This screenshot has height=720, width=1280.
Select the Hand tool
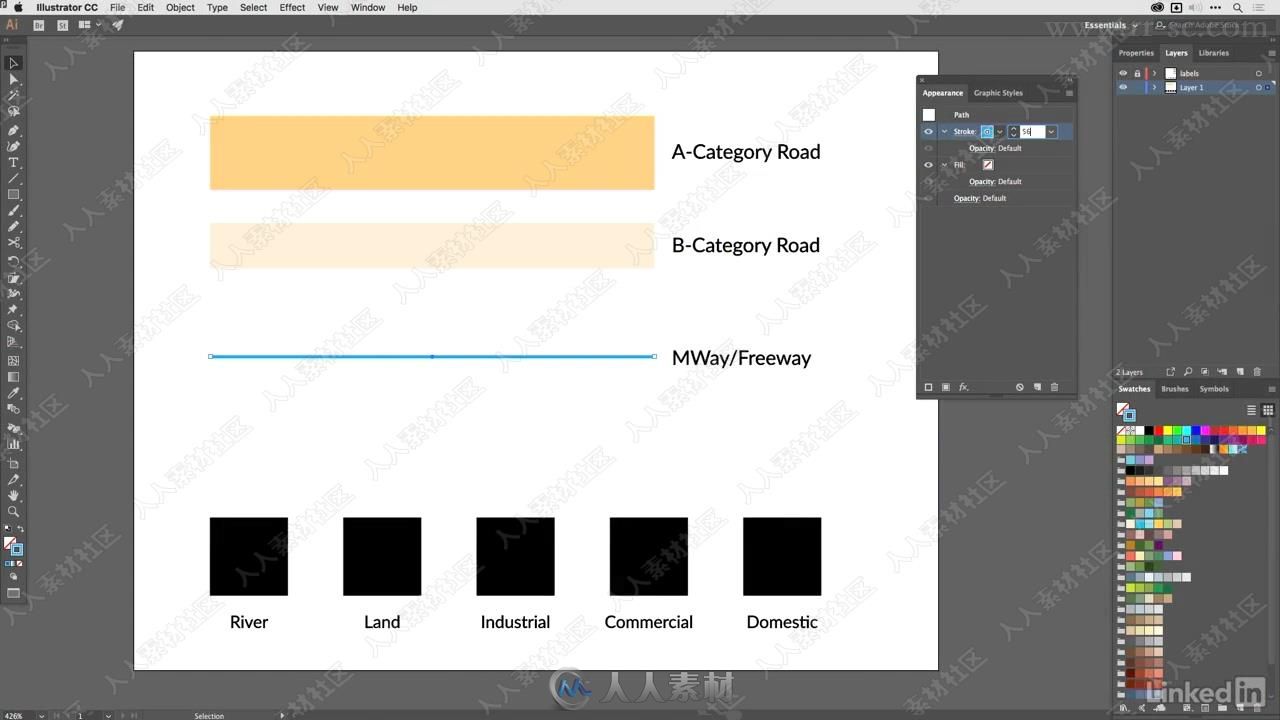(13, 495)
